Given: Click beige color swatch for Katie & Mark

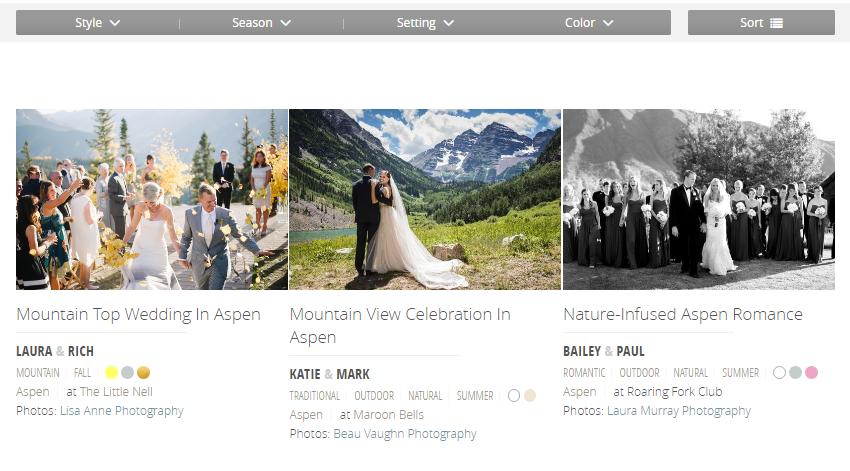Looking at the screenshot, I should point(530,395).
